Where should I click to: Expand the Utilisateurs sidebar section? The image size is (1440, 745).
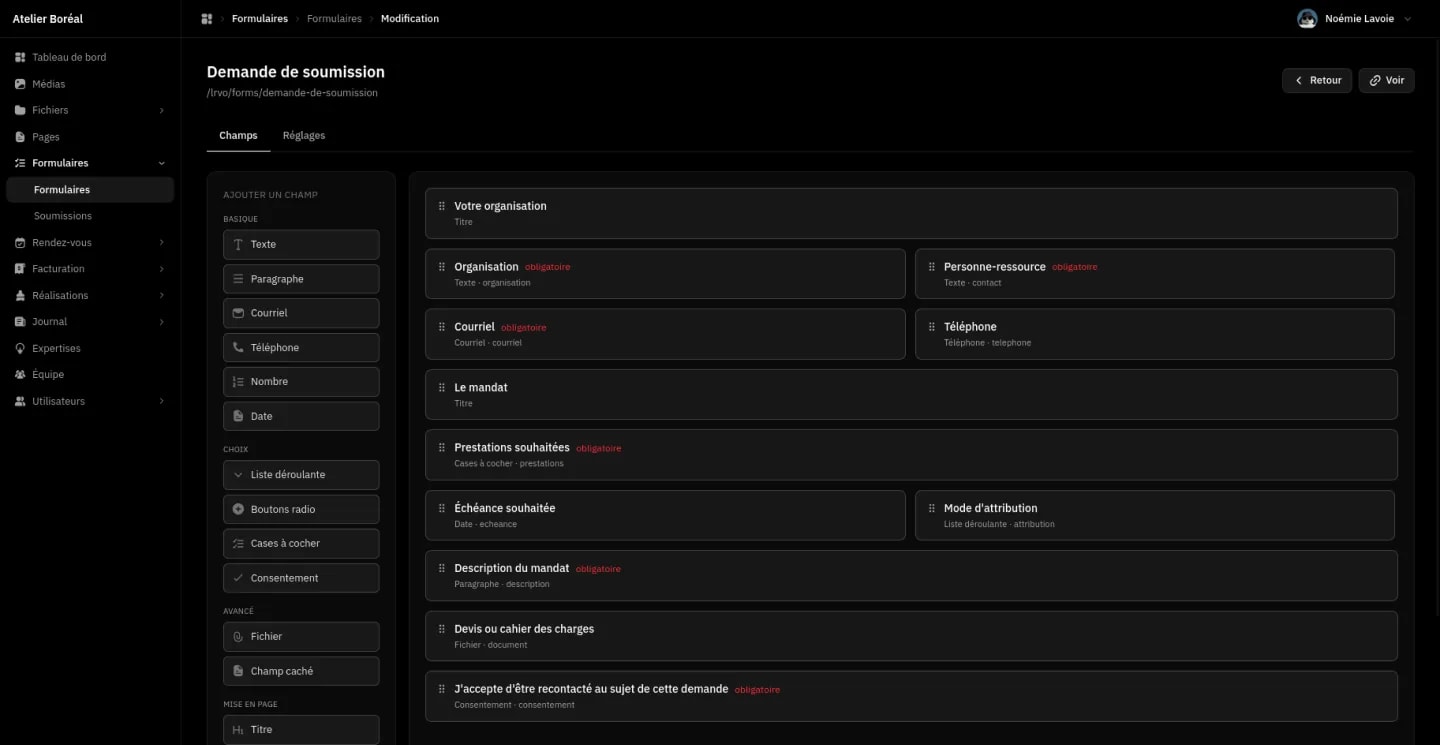coord(162,401)
